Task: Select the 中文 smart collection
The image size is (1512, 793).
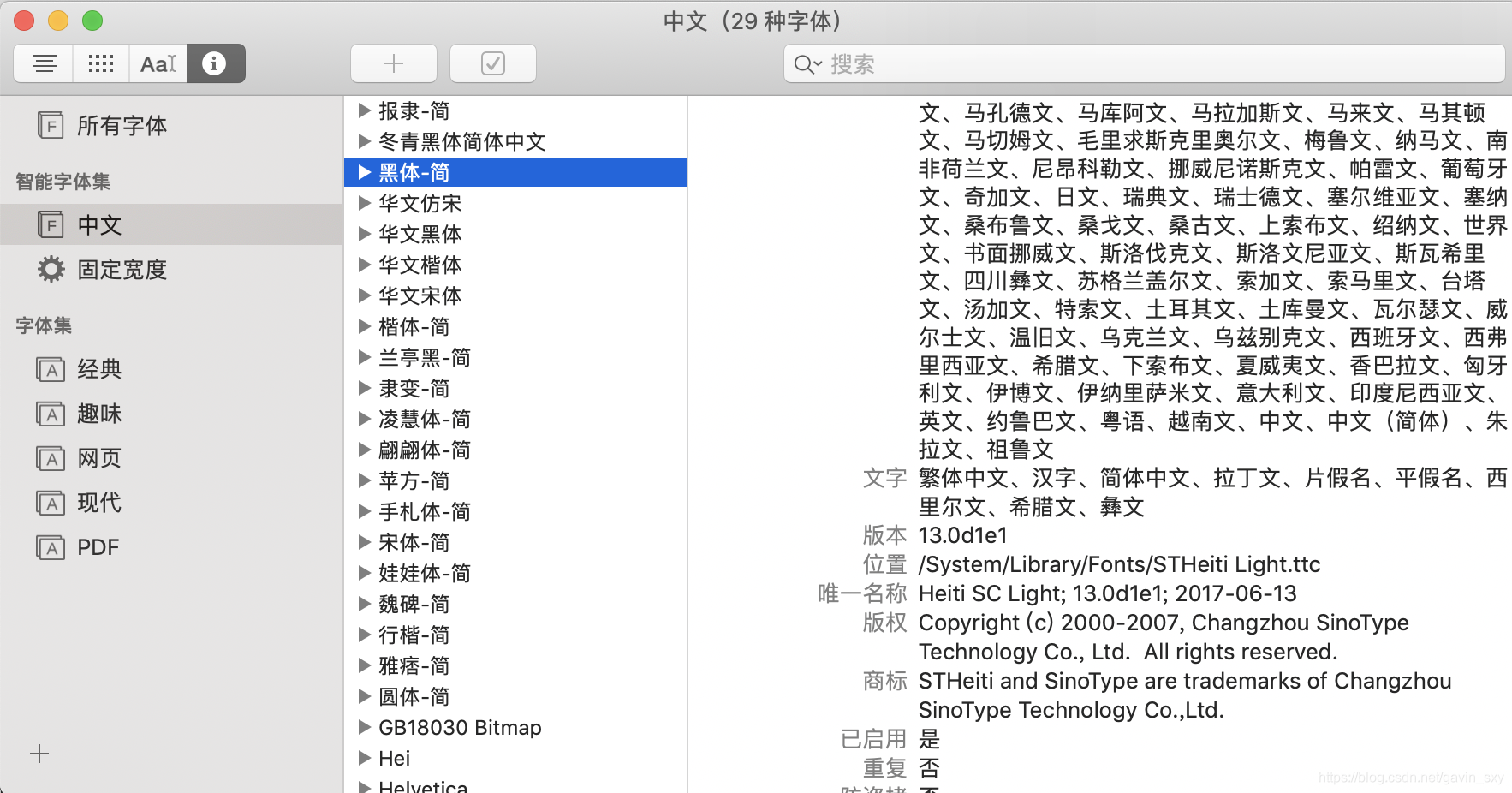Action: click(171, 225)
